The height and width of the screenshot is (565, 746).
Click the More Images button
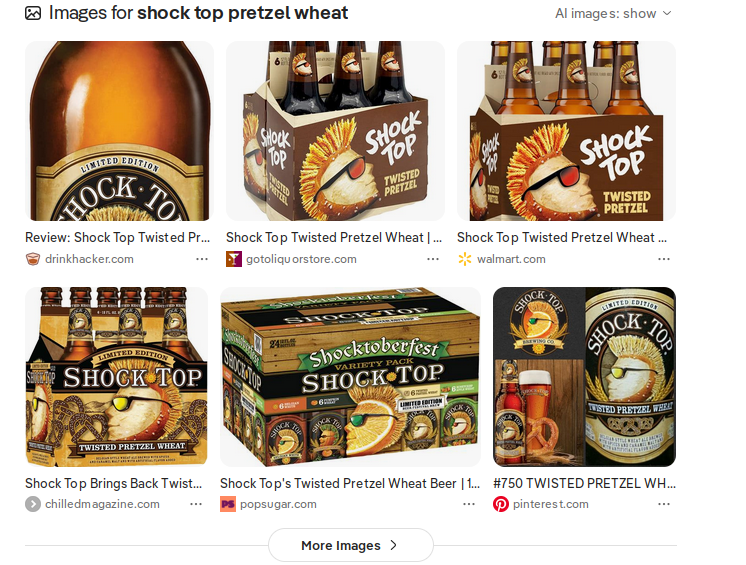click(x=351, y=546)
